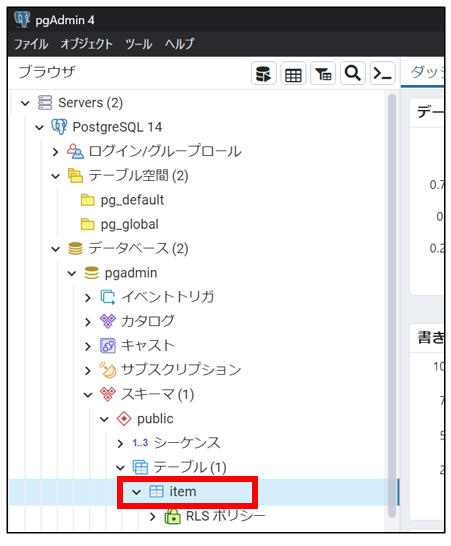Click the PostgreSQL 14 elephant icon
This screenshot has height=546, width=451.
[59, 127]
